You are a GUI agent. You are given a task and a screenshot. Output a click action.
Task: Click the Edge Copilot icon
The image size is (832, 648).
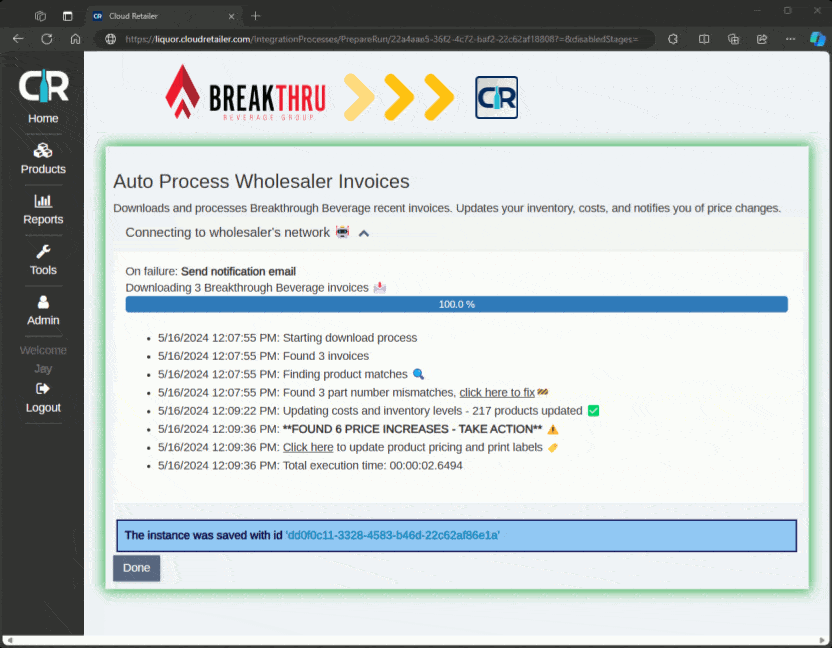click(x=816, y=39)
